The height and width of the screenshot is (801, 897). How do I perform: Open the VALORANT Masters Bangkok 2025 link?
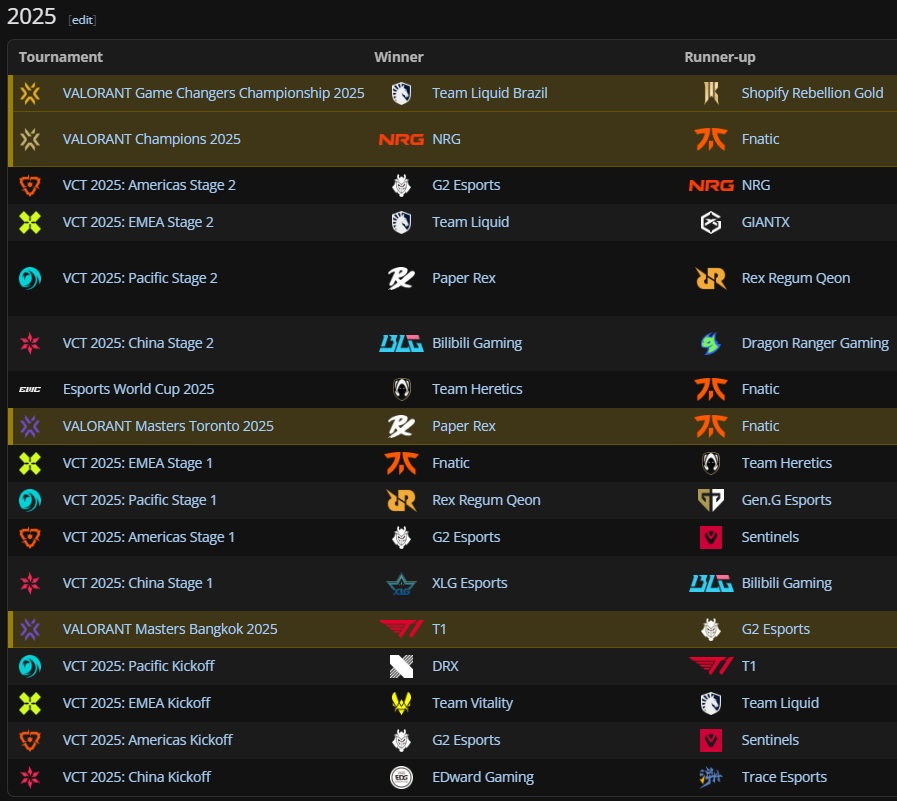pyautogui.click(x=170, y=629)
